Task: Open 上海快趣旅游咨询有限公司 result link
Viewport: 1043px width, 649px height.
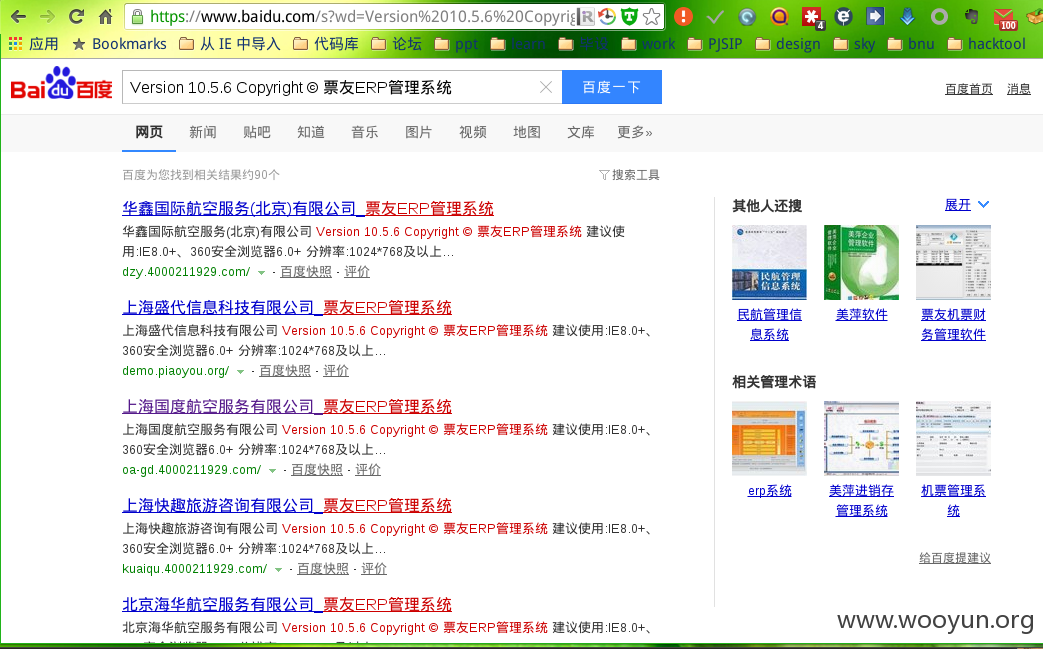Action: click(287, 506)
